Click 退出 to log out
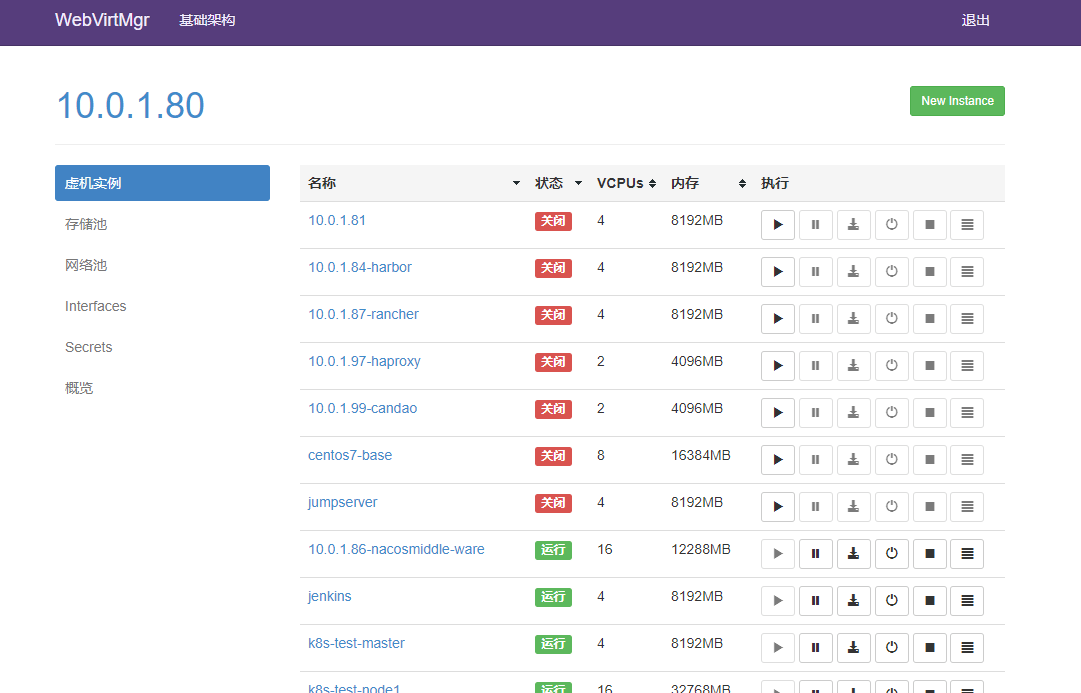The image size is (1081, 693). tap(975, 20)
